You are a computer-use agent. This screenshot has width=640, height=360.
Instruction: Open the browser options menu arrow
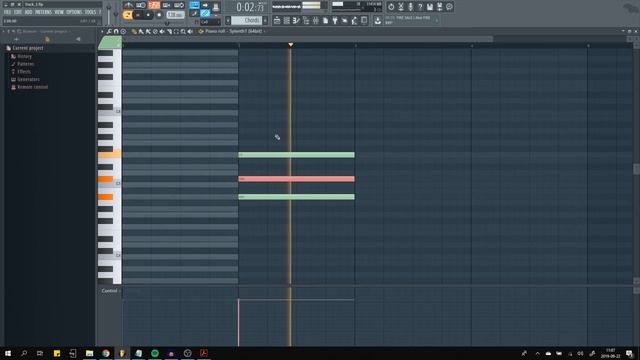click(x=4, y=31)
